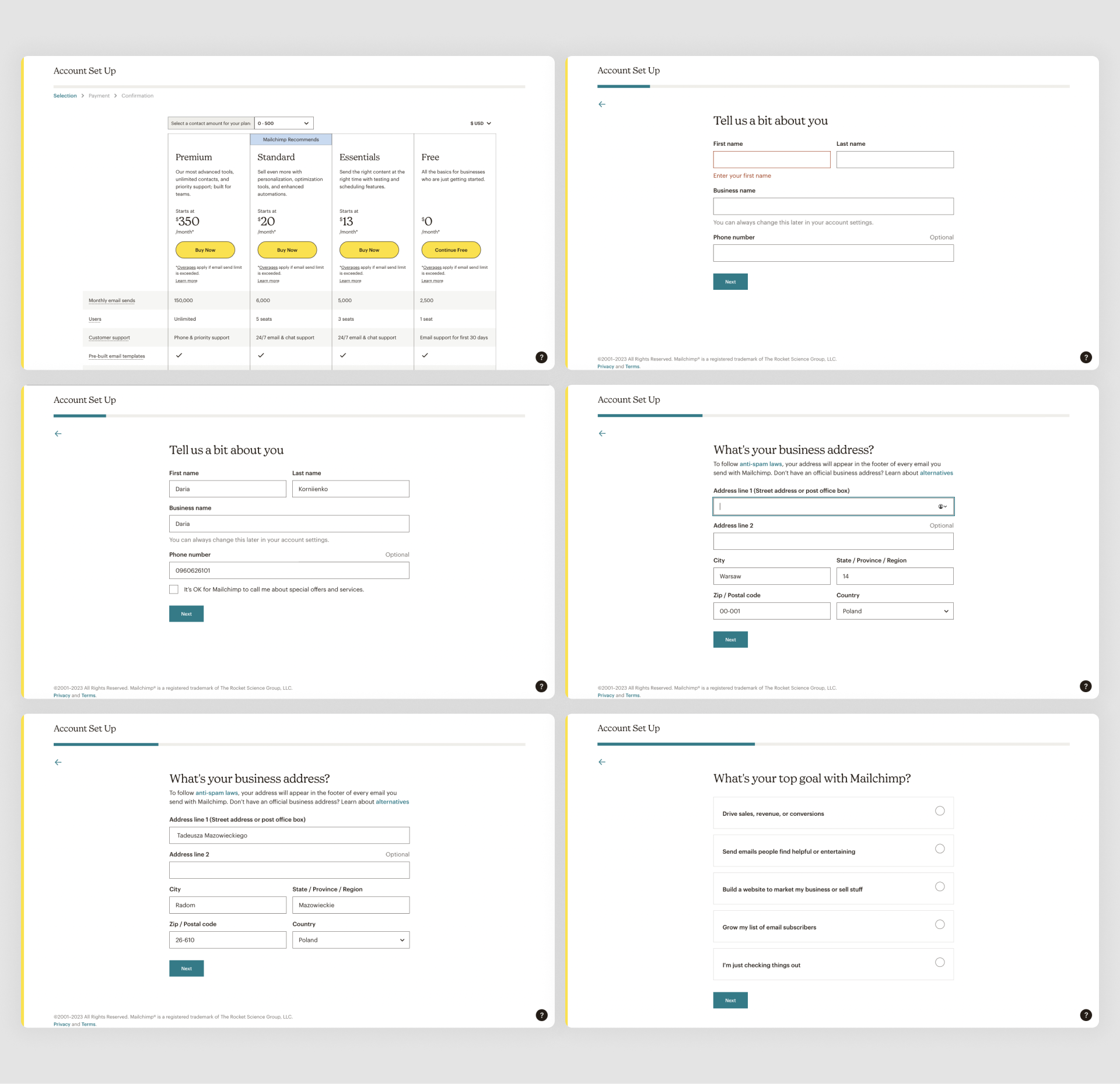
Task: Open Country dropdown on the Radom address form
Action: [351, 940]
